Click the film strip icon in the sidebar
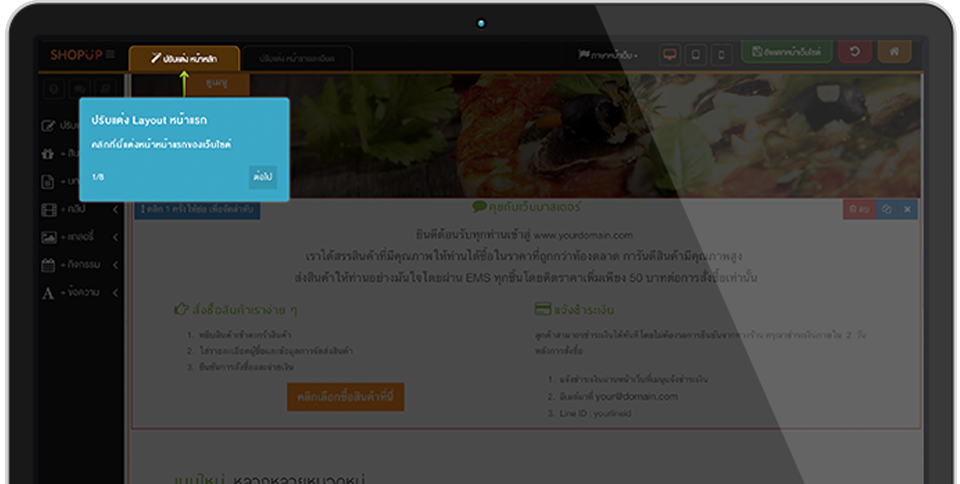Image resolution: width=960 pixels, height=484 pixels. [x=48, y=210]
